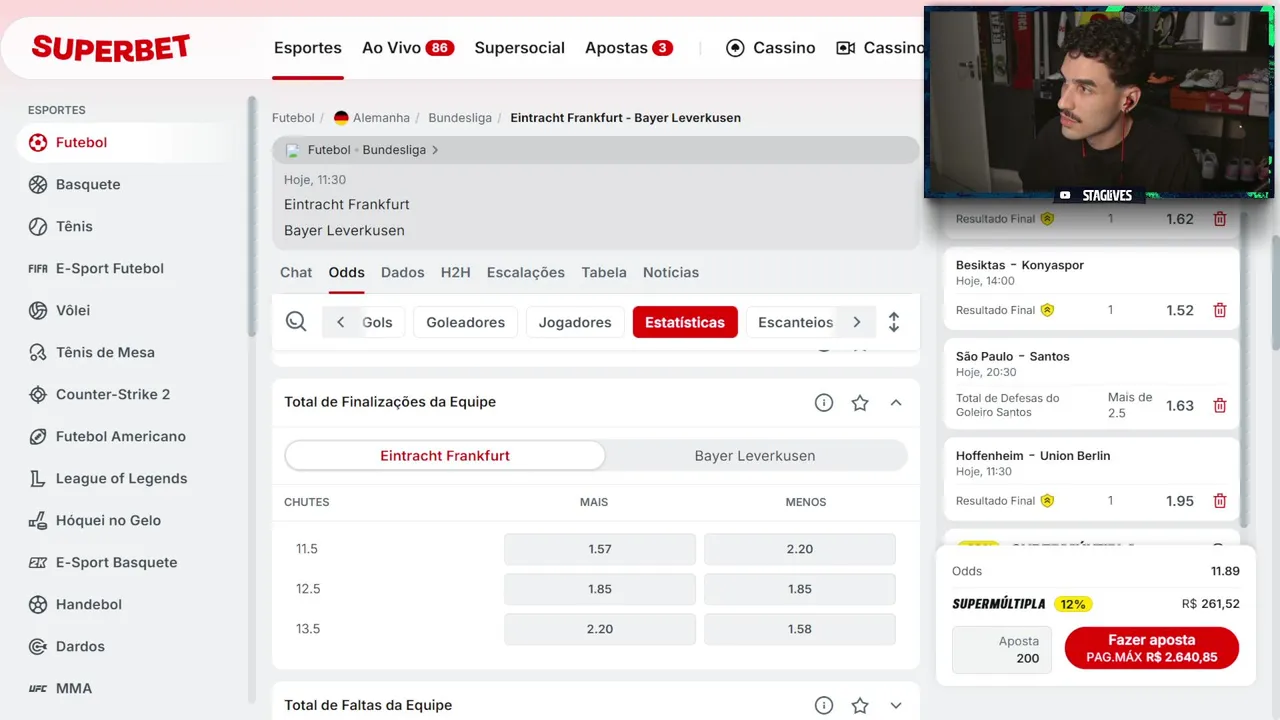
Task: Pick Mais 13.5 chutes at 2.20
Action: [600, 629]
